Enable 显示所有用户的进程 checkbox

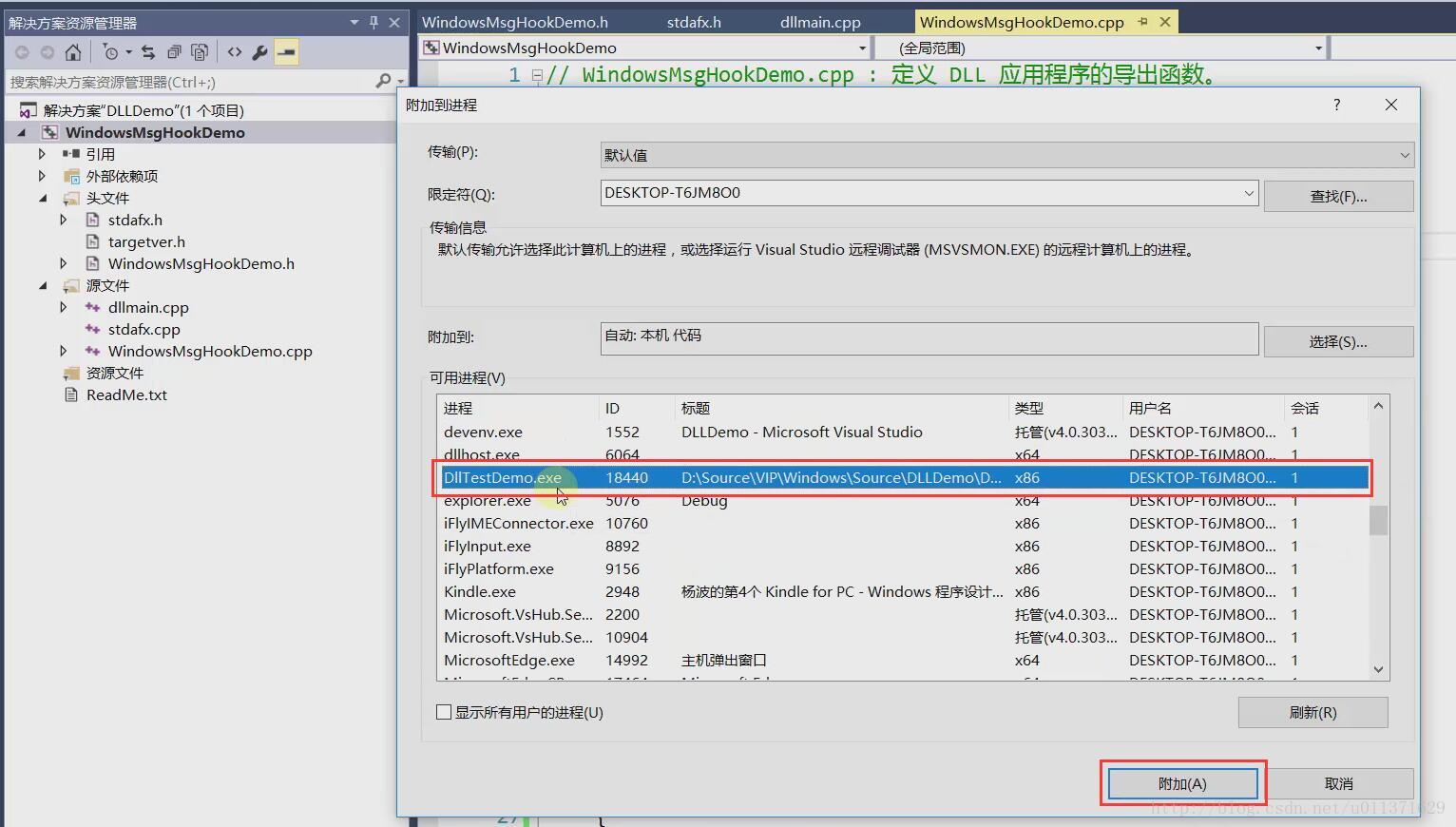443,712
